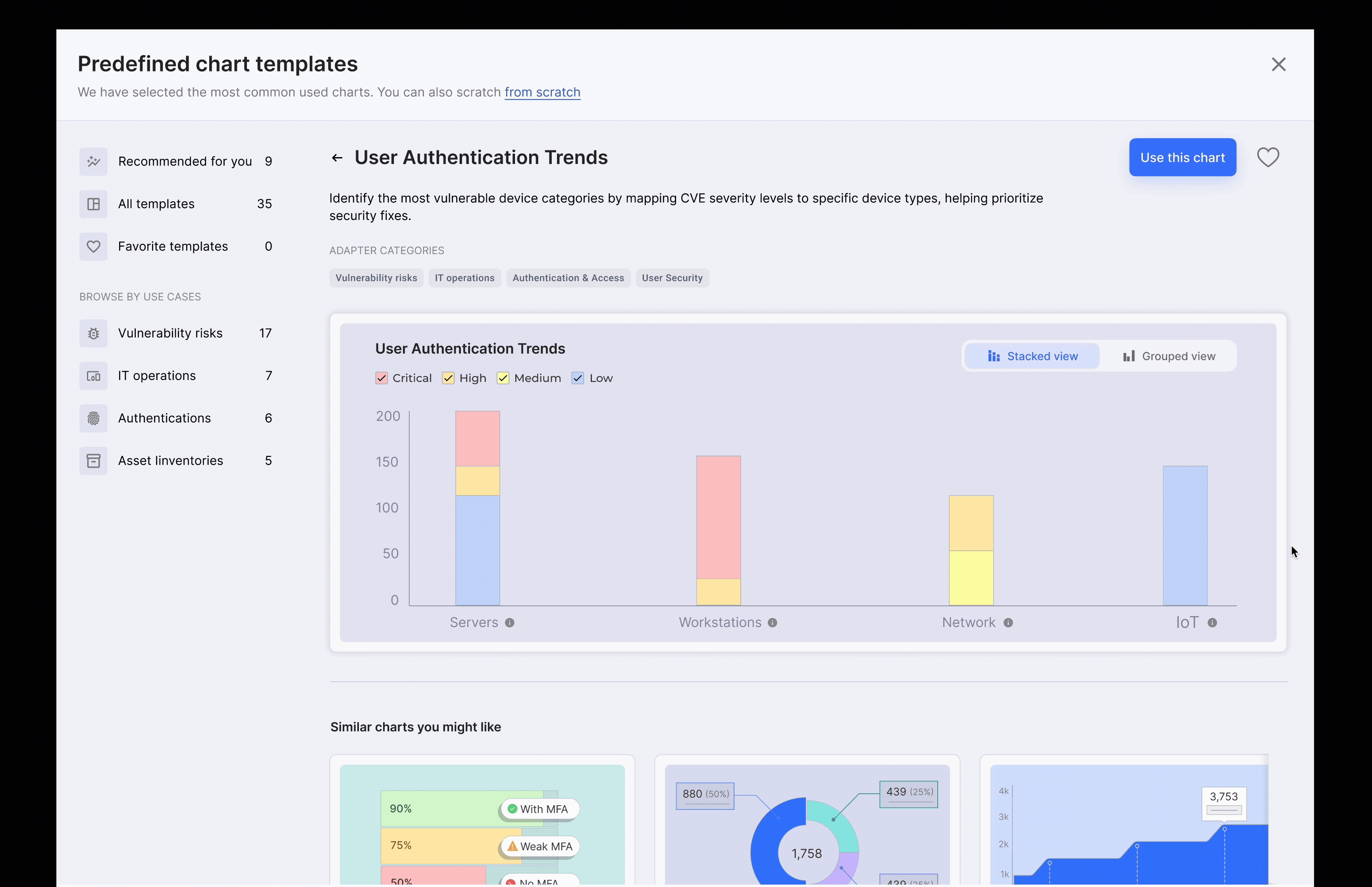Click the warning Weak MFA badge
Viewport: 1372px width, 887px height.
(540, 847)
